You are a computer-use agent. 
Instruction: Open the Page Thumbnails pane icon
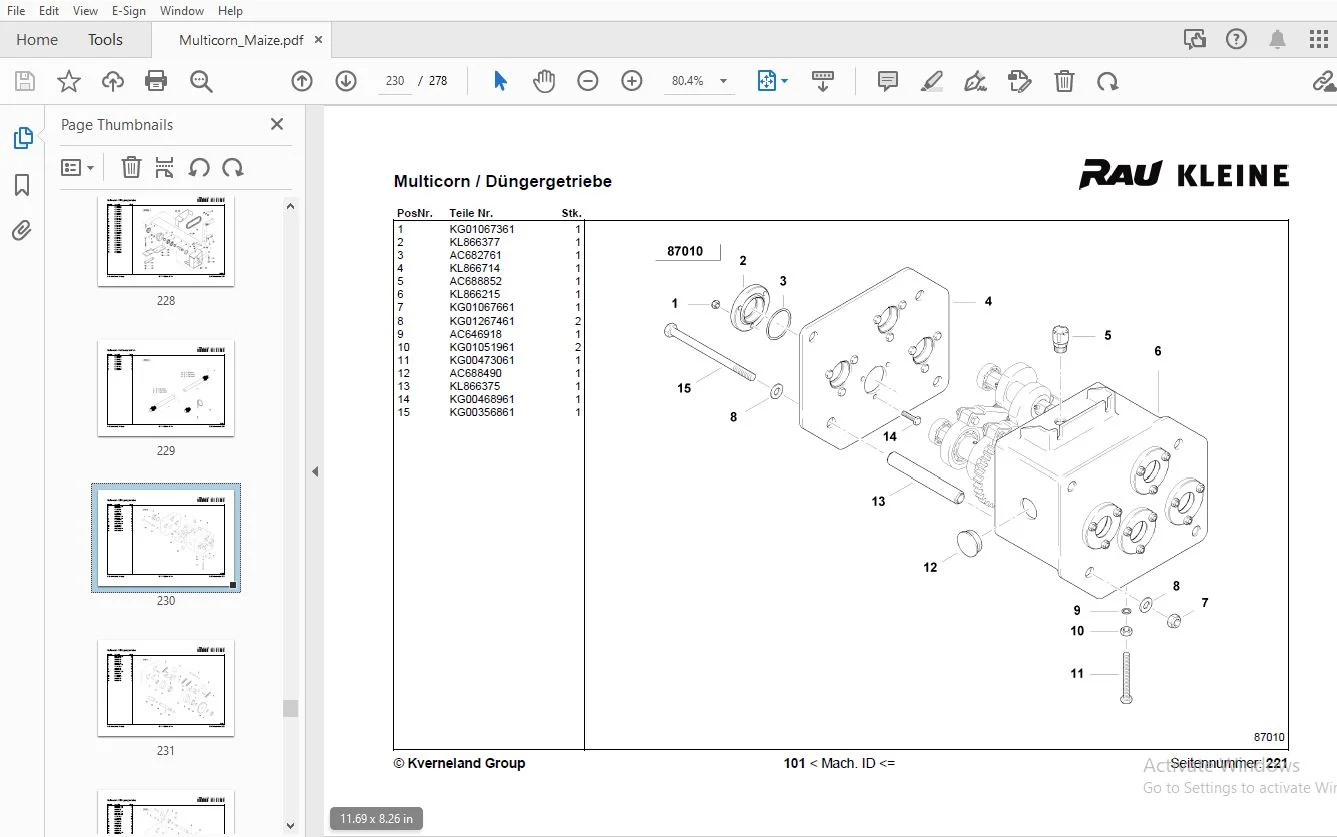22,138
